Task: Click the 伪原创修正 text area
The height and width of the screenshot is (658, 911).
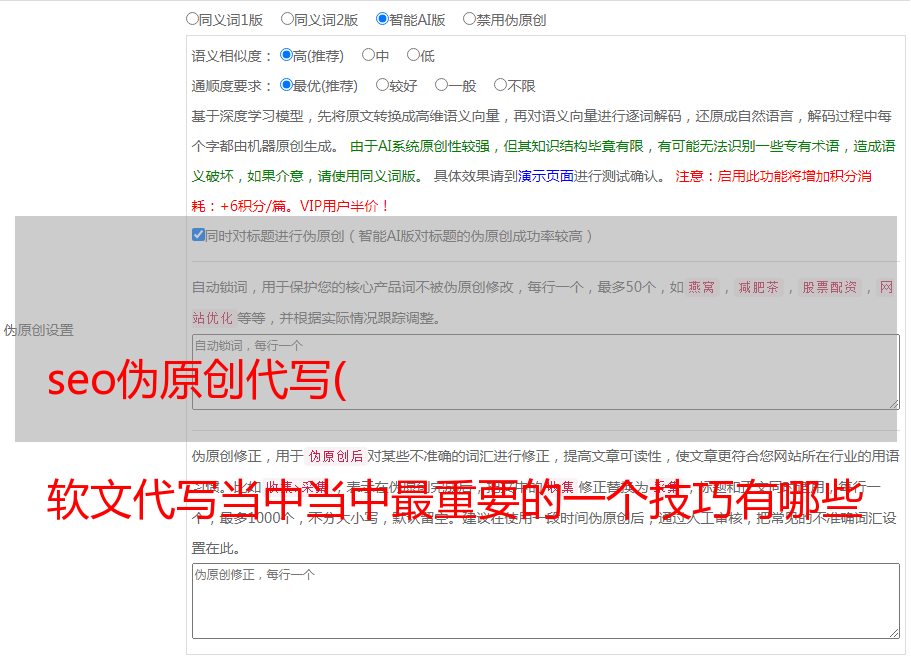Action: tap(546, 601)
